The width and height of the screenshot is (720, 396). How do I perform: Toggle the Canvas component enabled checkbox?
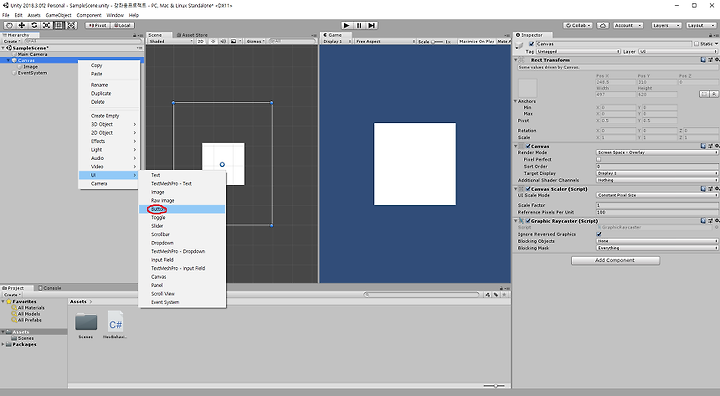528,146
